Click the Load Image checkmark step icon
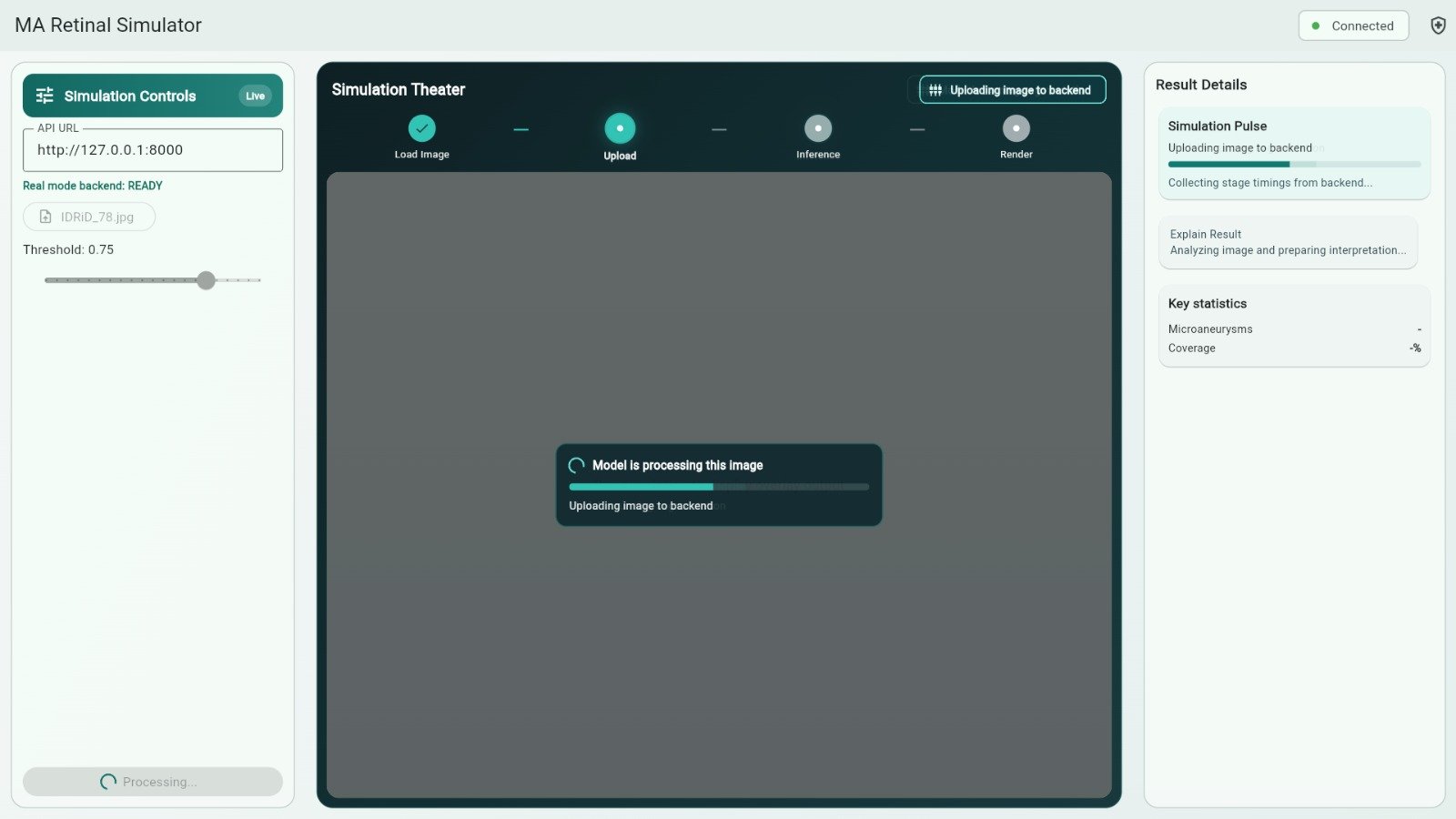The image size is (1456, 819). [x=421, y=128]
